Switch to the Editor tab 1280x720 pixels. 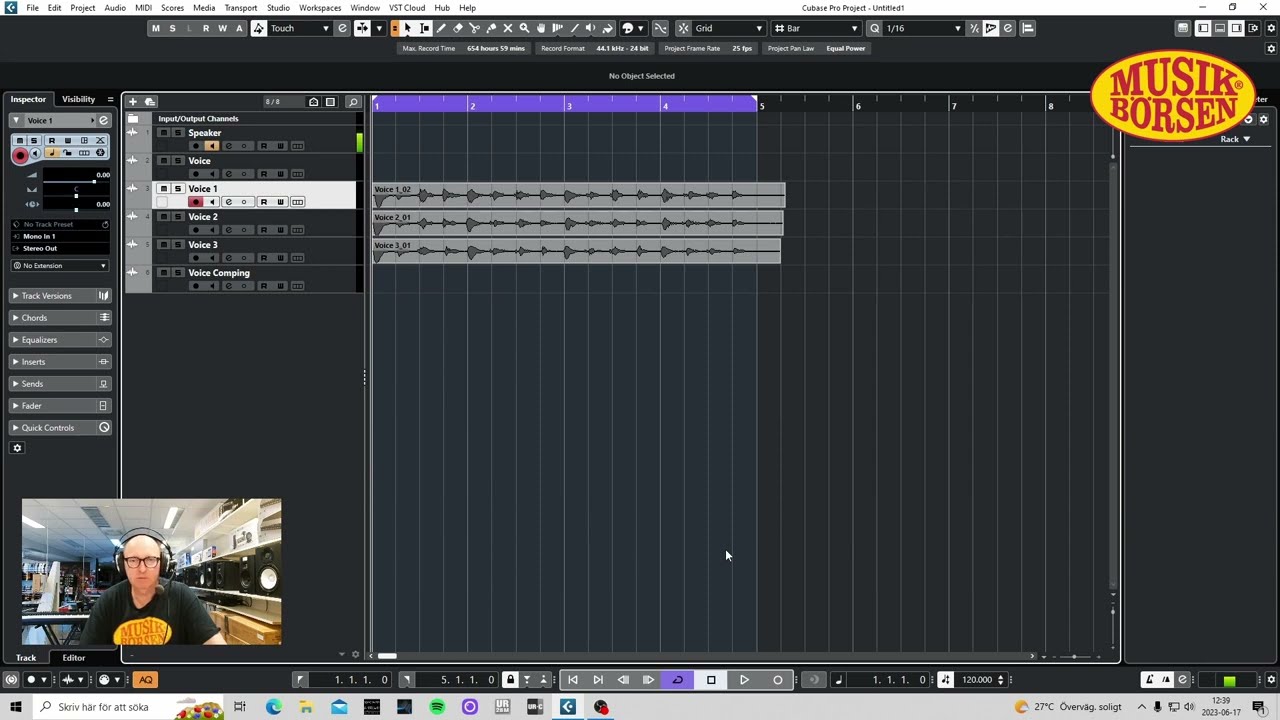coord(74,658)
